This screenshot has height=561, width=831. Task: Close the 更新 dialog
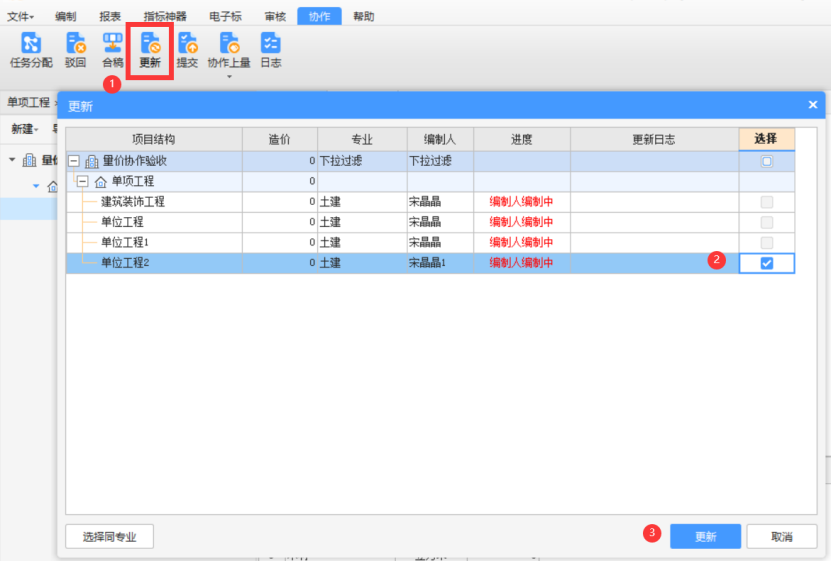pos(813,105)
